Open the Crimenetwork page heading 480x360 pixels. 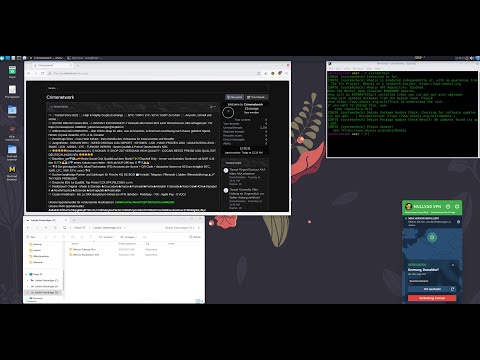tap(60, 97)
